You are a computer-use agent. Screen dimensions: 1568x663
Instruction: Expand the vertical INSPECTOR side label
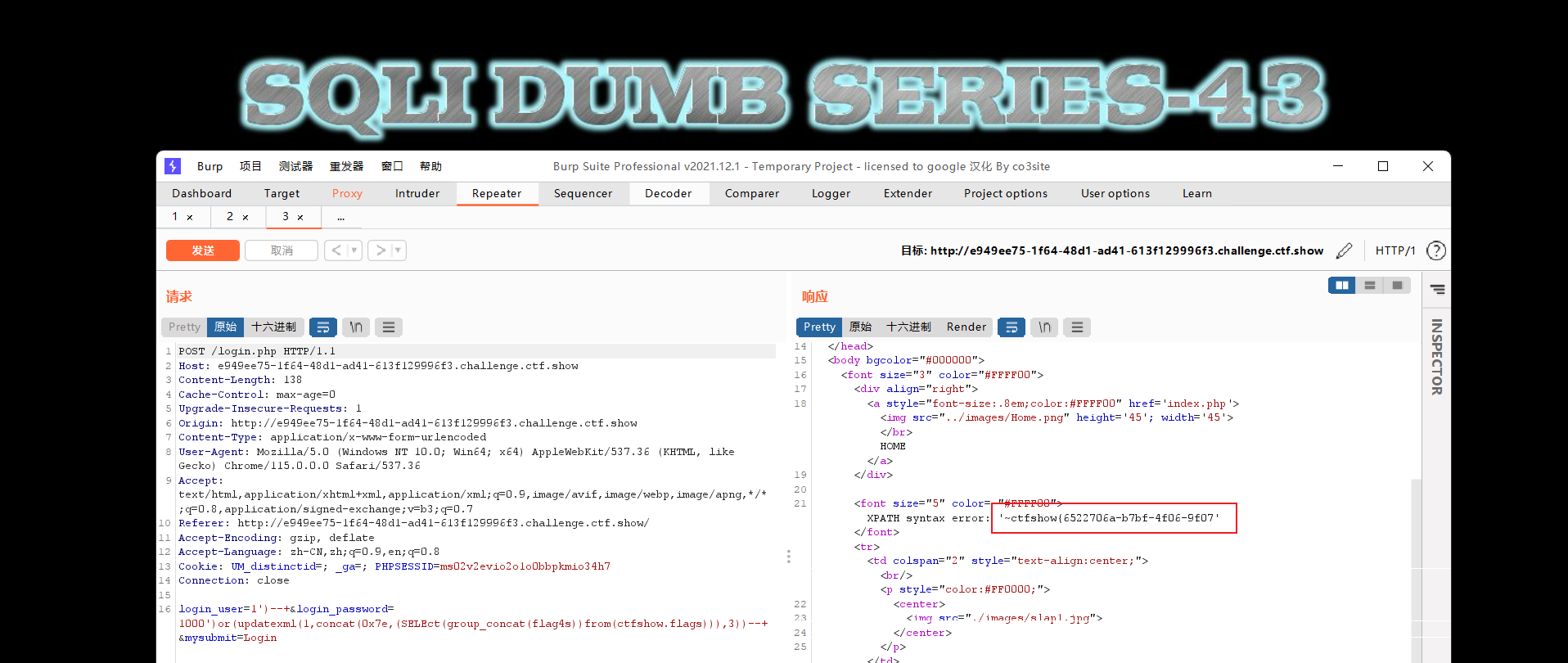[1436, 357]
